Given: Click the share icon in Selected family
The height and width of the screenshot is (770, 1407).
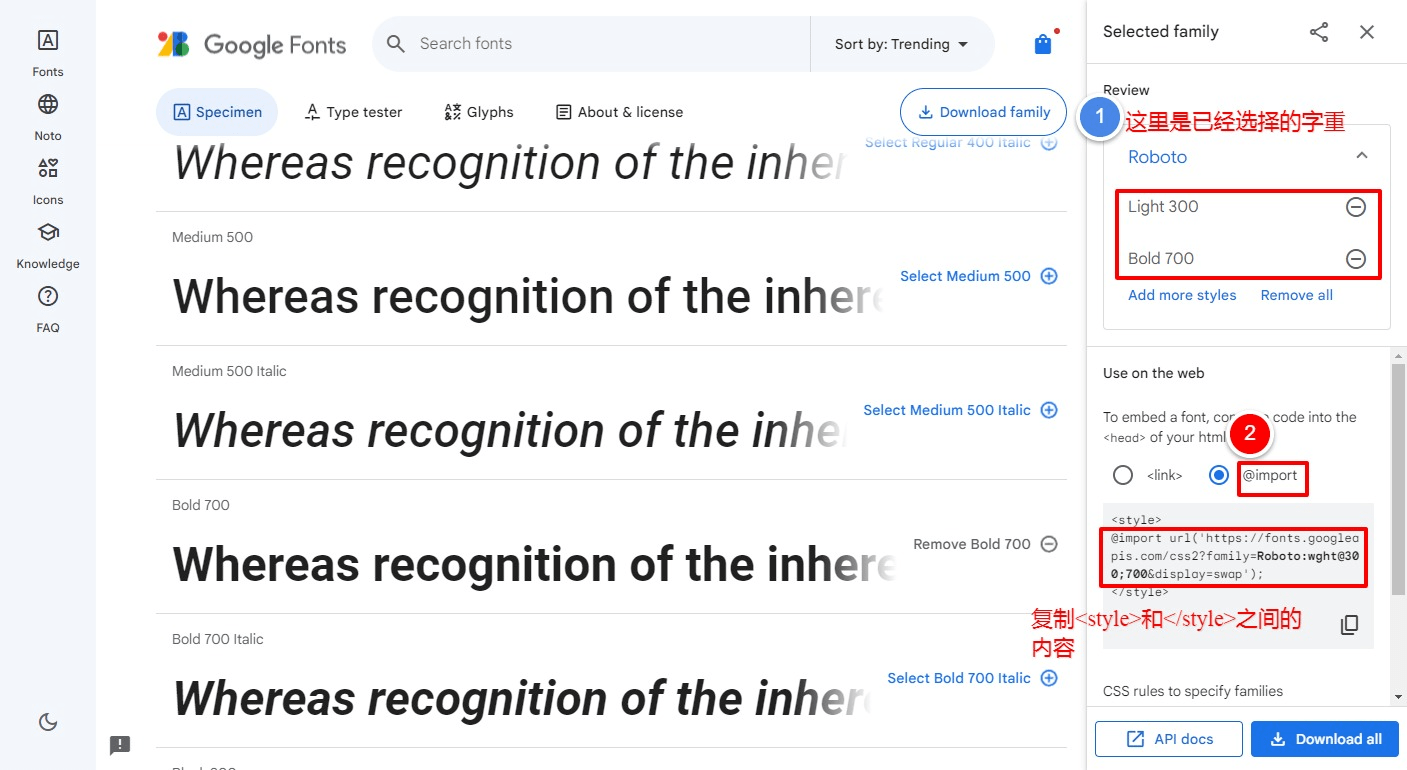Looking at the screenshot, I should click(1319, 32).
